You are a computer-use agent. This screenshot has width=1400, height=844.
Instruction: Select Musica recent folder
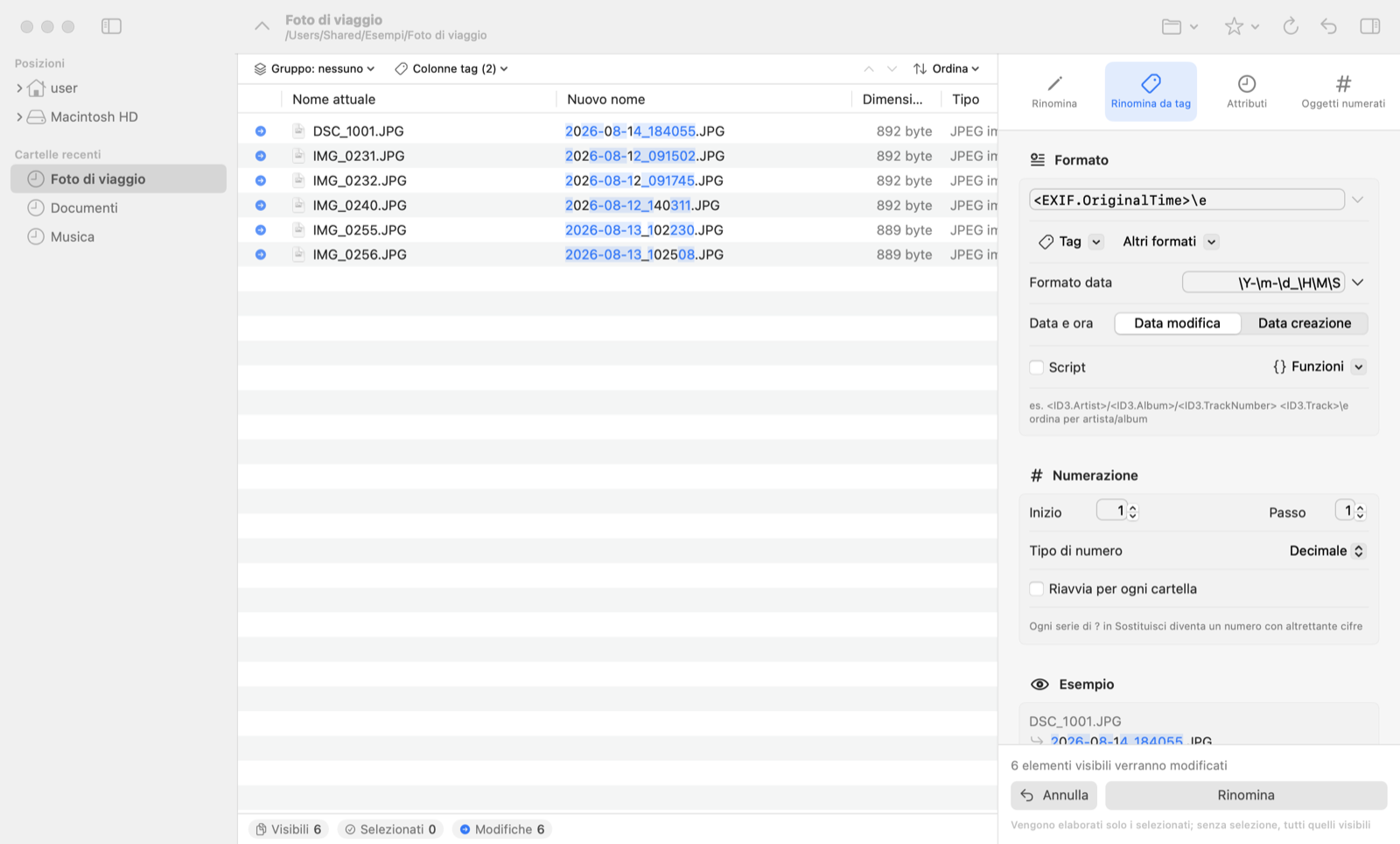(118, 236)
